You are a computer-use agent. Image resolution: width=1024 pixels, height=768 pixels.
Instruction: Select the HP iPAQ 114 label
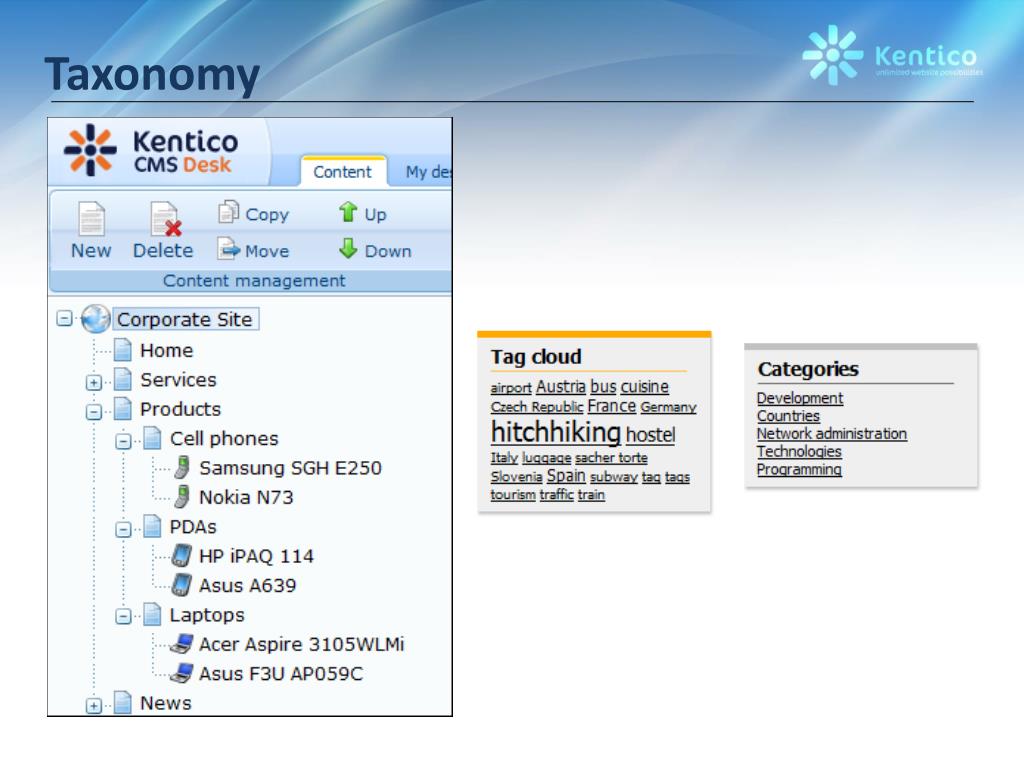click(x=256, y=556)
